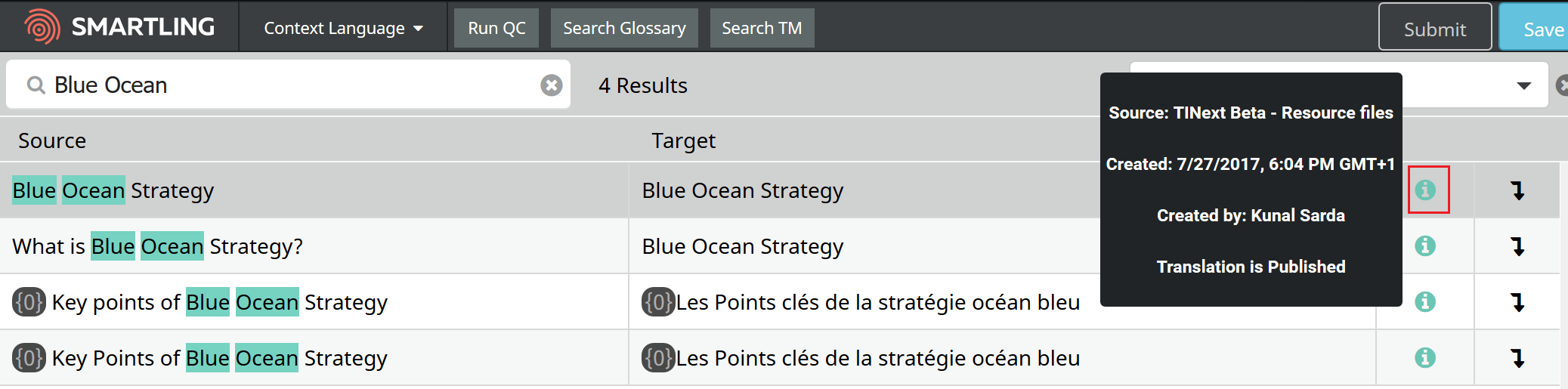Viewport: 1568px width, 389px height.
Task: Insert translation arrow in the last result row
Action: click(1517, 358)
